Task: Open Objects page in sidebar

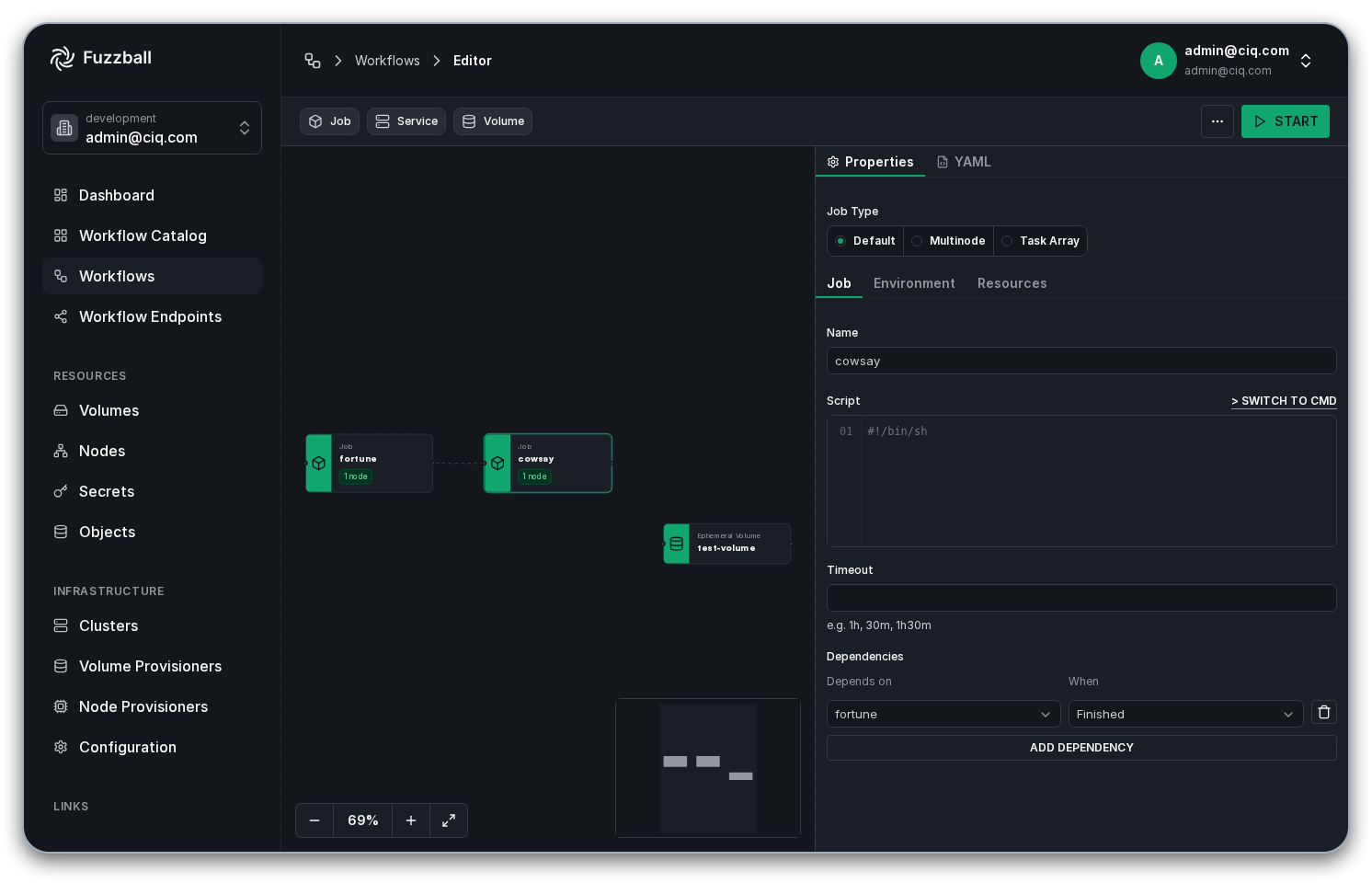Action: 152,532
